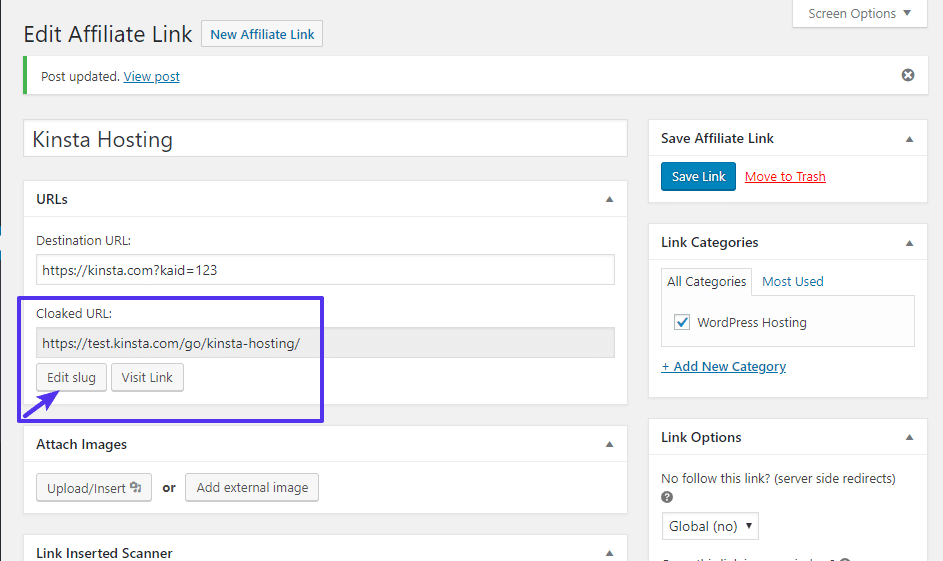Collapse the URLs panel
The image size is (943, 561).
point(609,199)
